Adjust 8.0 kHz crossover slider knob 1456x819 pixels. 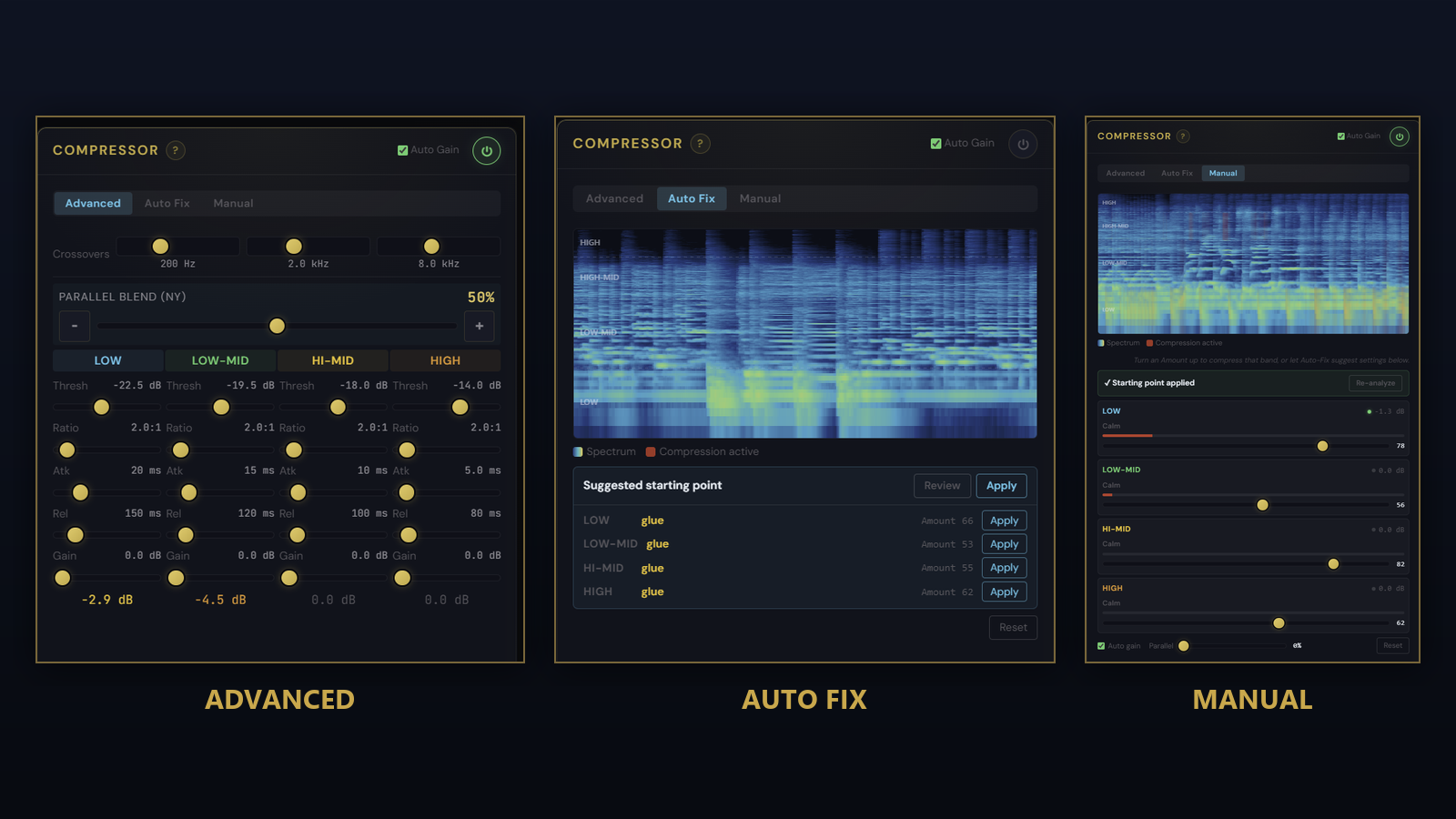[x=431, y=246]
